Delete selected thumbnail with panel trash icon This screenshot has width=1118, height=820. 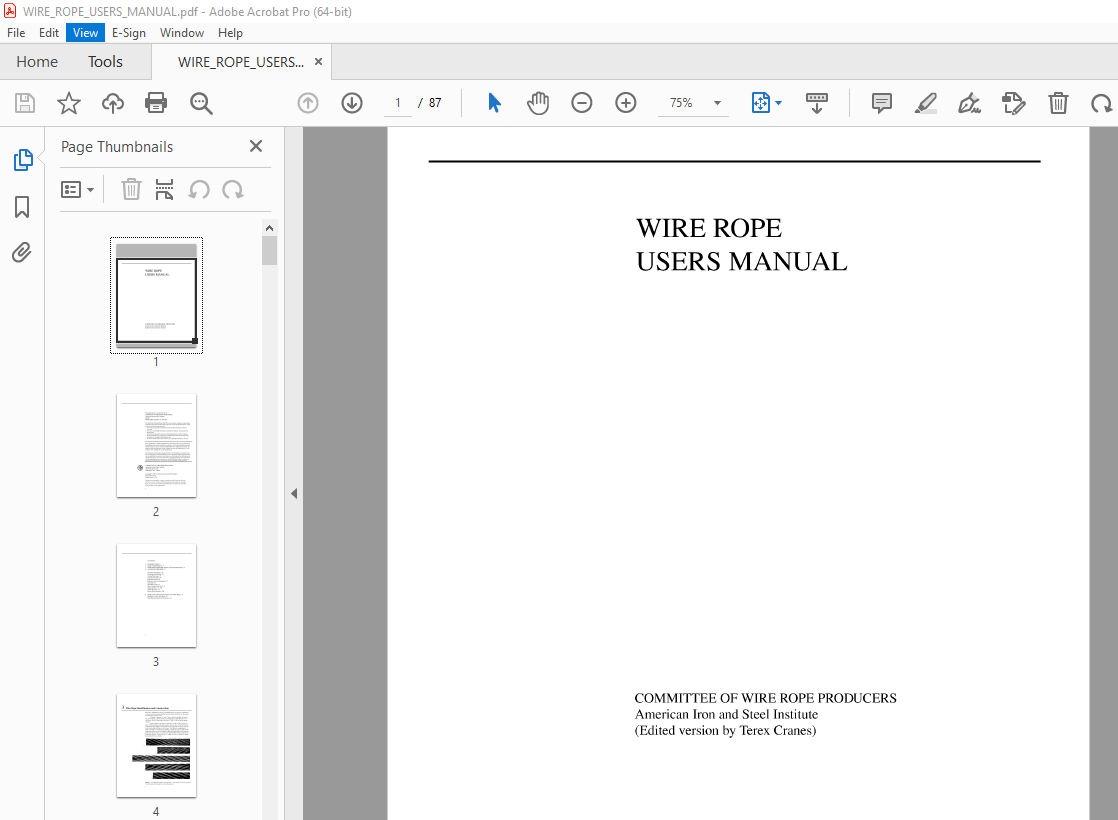pos(131,190)
